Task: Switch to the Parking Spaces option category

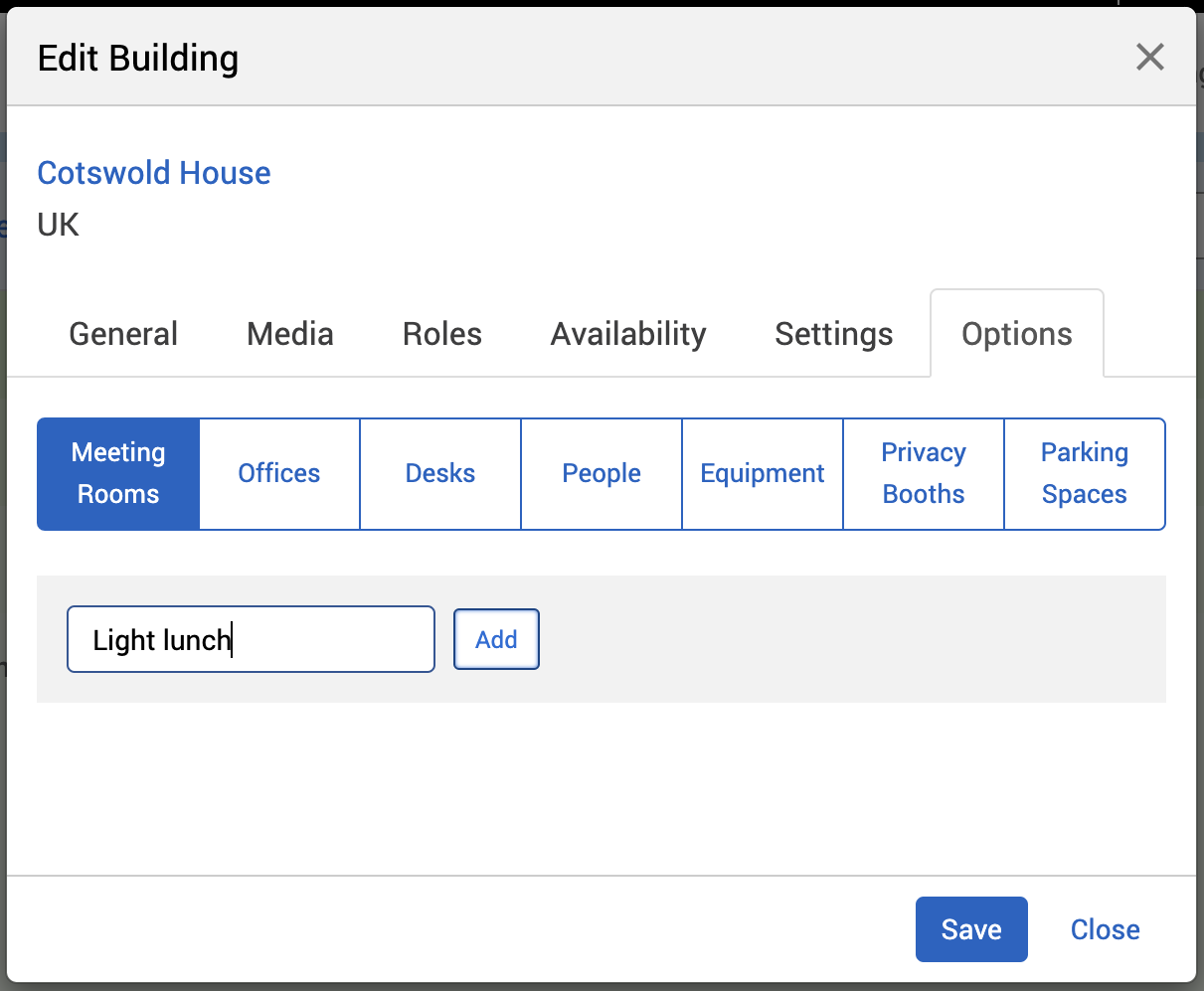Action: 1084,473
